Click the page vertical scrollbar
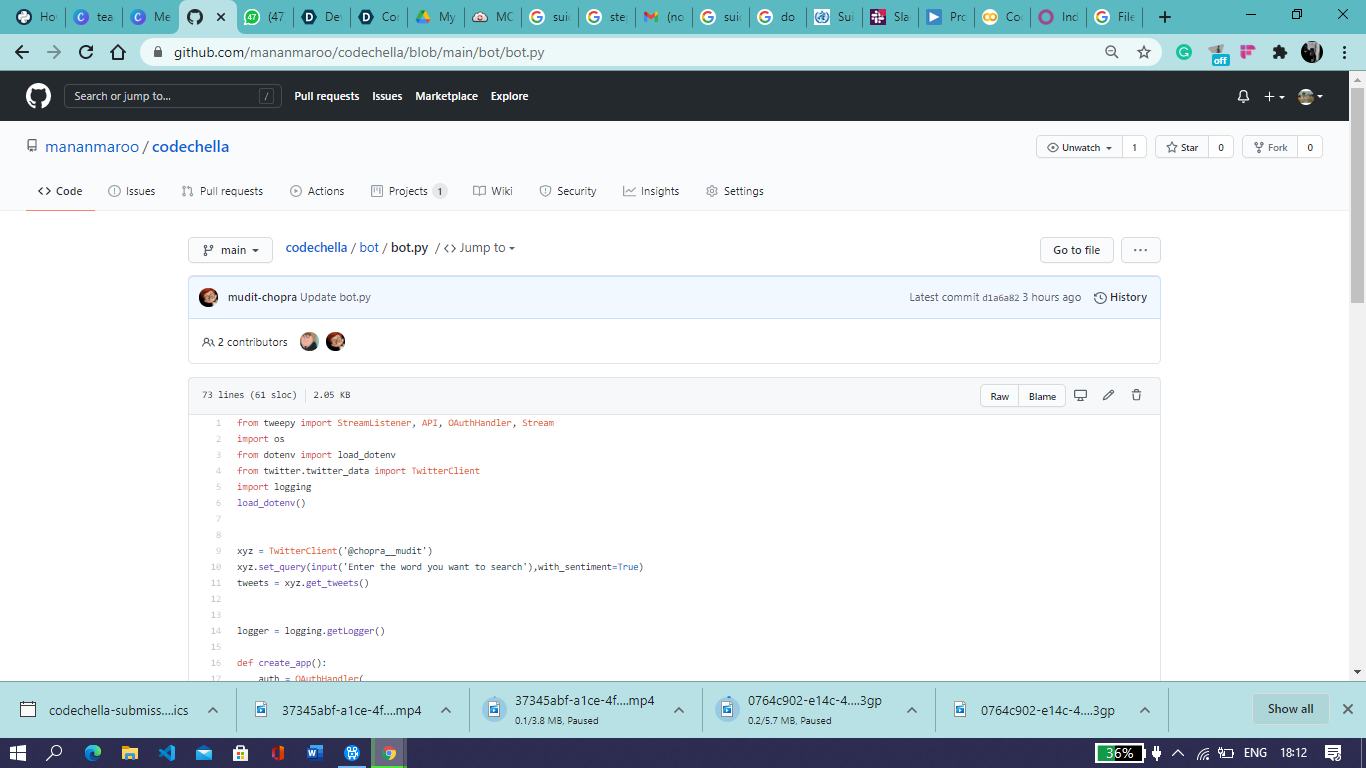This screenshot has height=768, width=1366. pyautogui.click(x=1357, y=195)
